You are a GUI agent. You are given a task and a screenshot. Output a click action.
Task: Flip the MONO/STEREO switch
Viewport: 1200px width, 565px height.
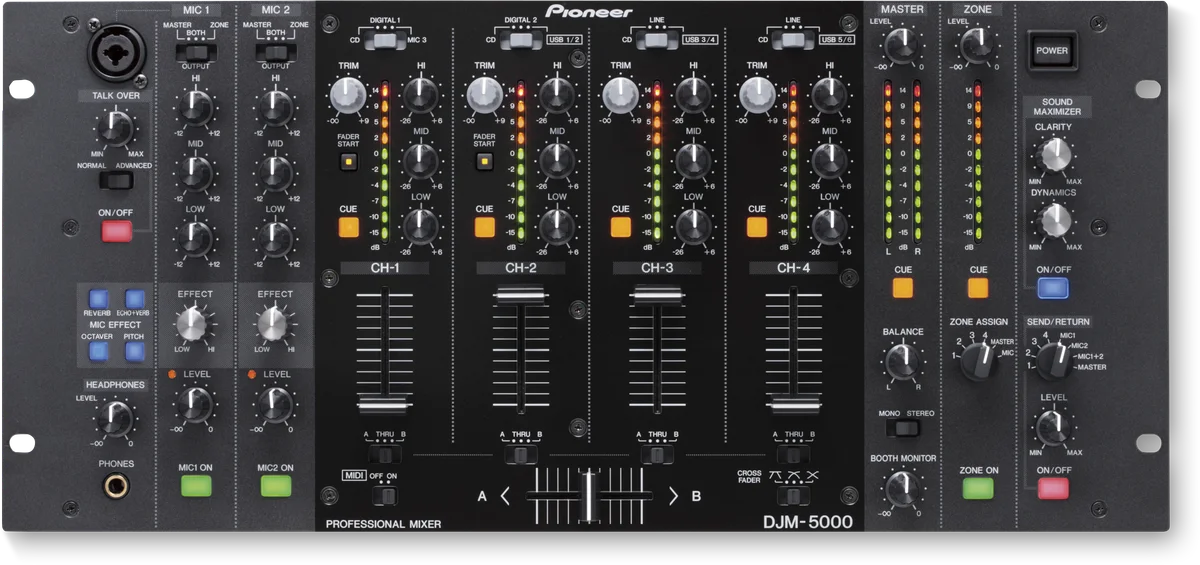pos(905,427)
